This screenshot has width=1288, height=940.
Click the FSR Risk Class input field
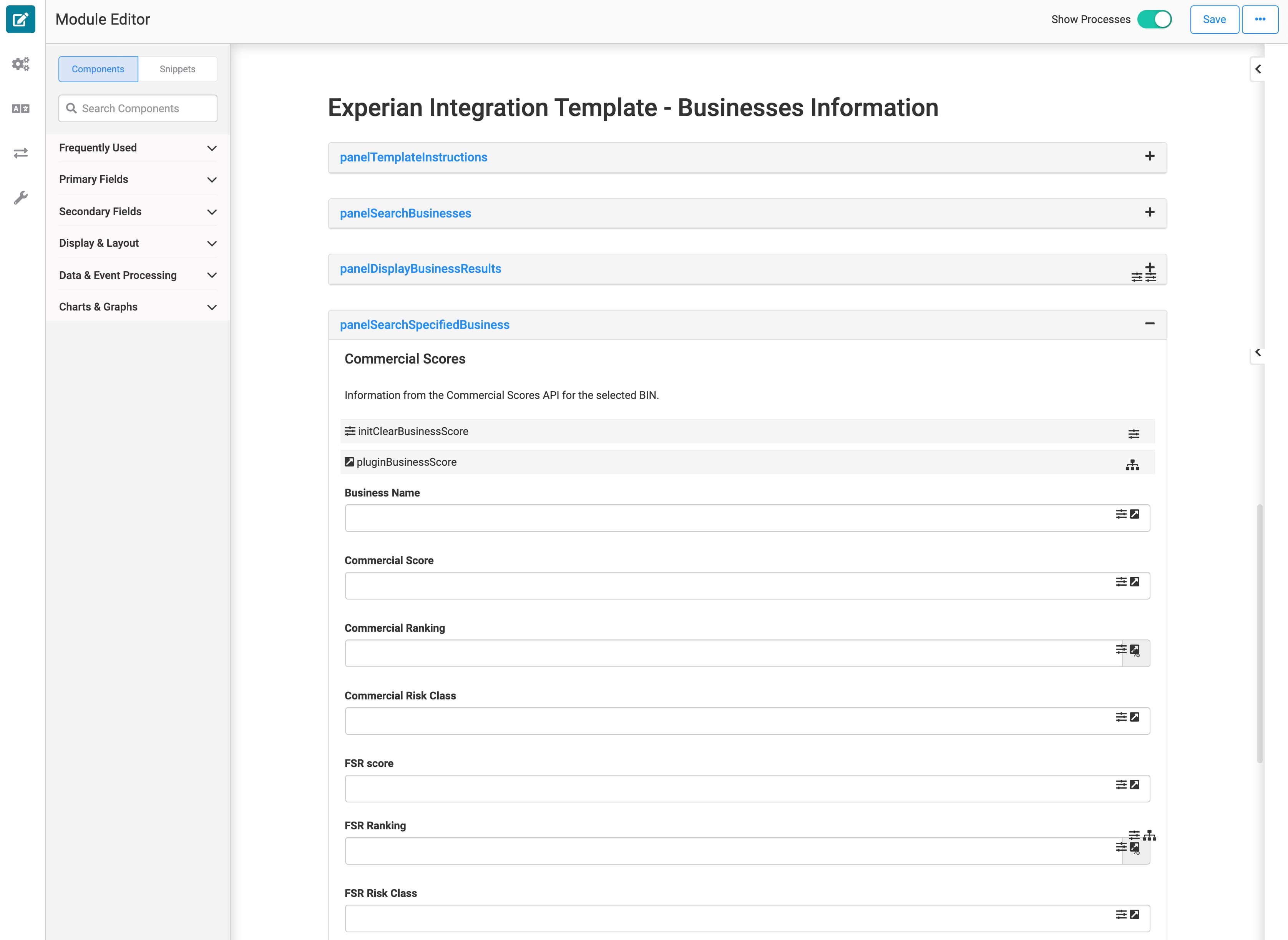(x=747, y=918)
